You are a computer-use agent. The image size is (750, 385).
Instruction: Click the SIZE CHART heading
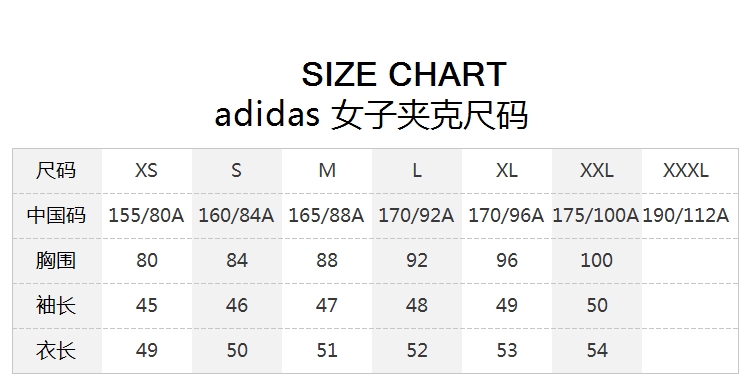pos(404,74)
